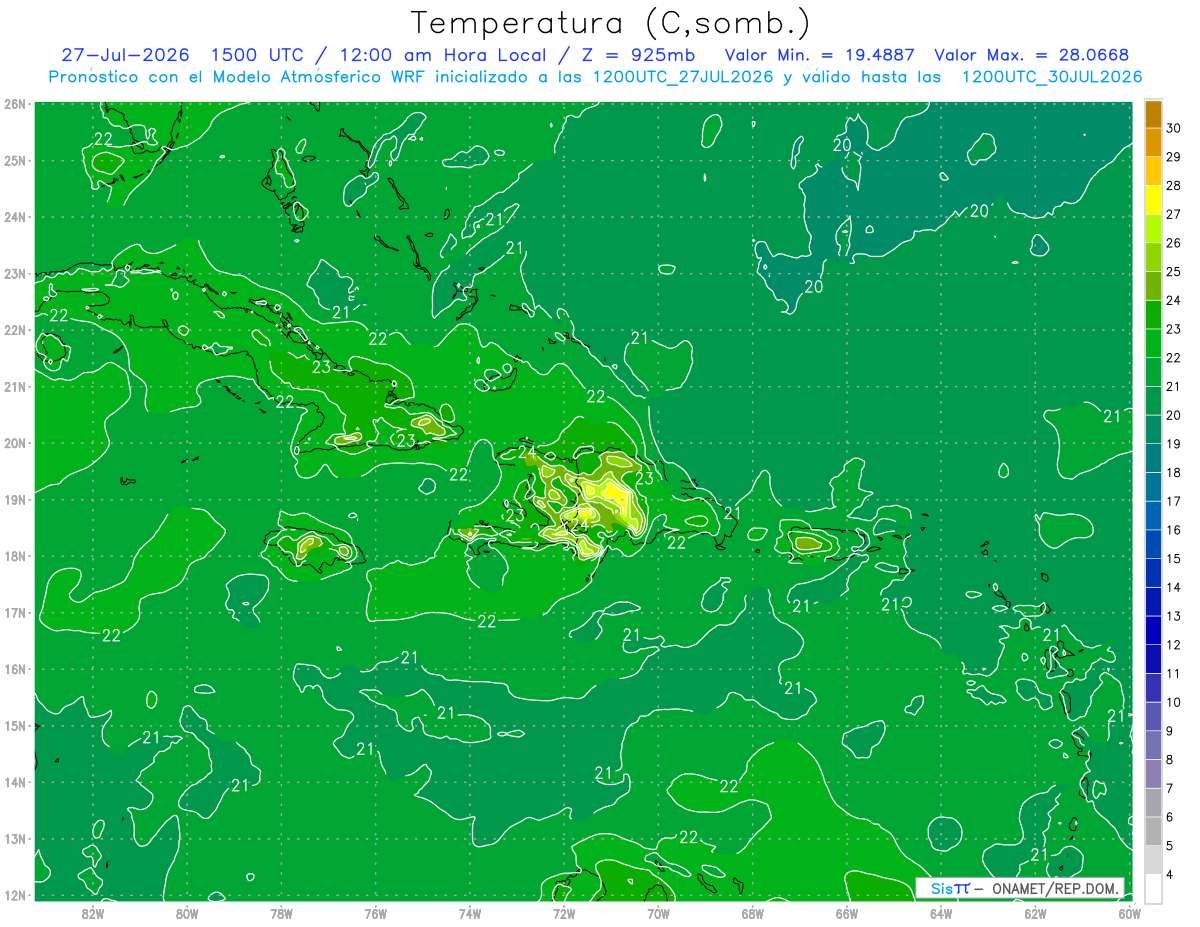
Task: Click the white swatch at the color scale bottom
Action: (x=1153, y=888)
